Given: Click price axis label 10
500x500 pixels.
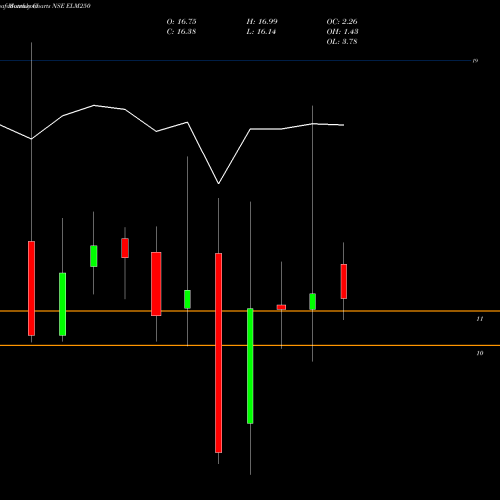Looking at the screenshot, I should coord(480,353).
